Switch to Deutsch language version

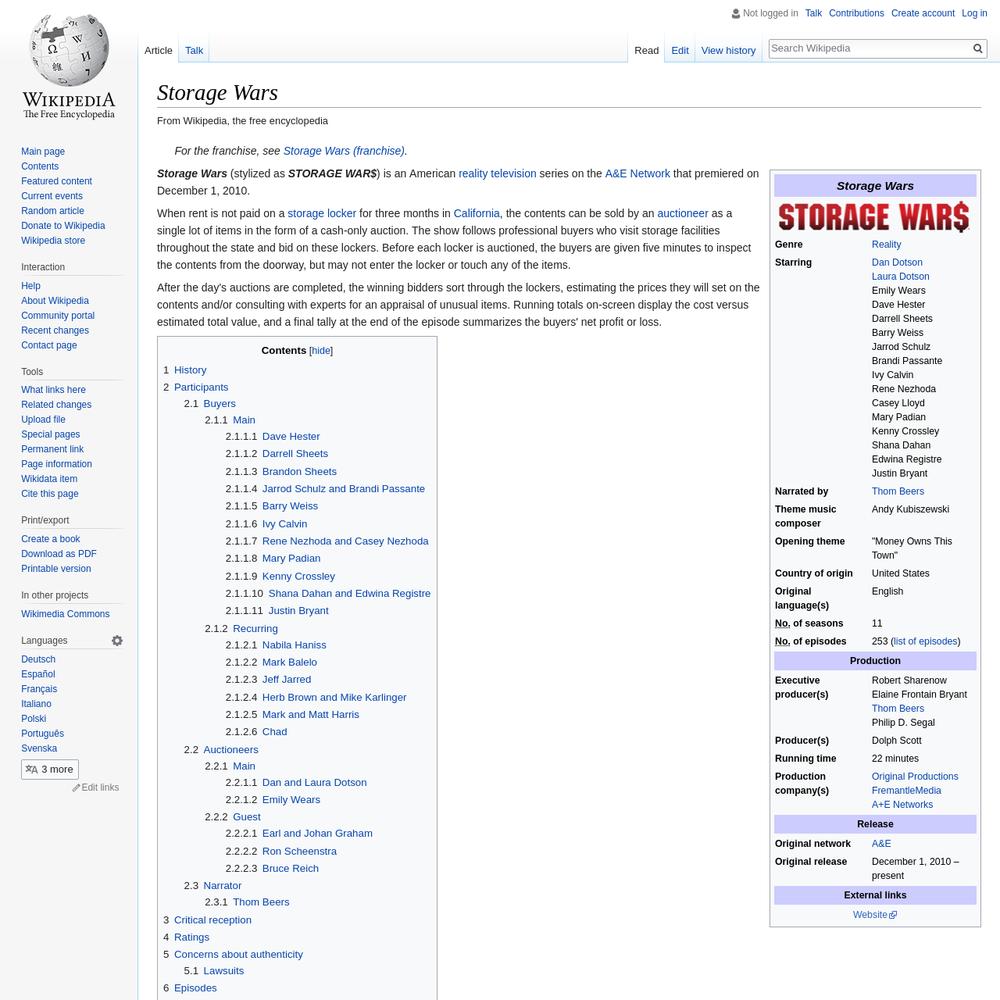tap(38, 659)
